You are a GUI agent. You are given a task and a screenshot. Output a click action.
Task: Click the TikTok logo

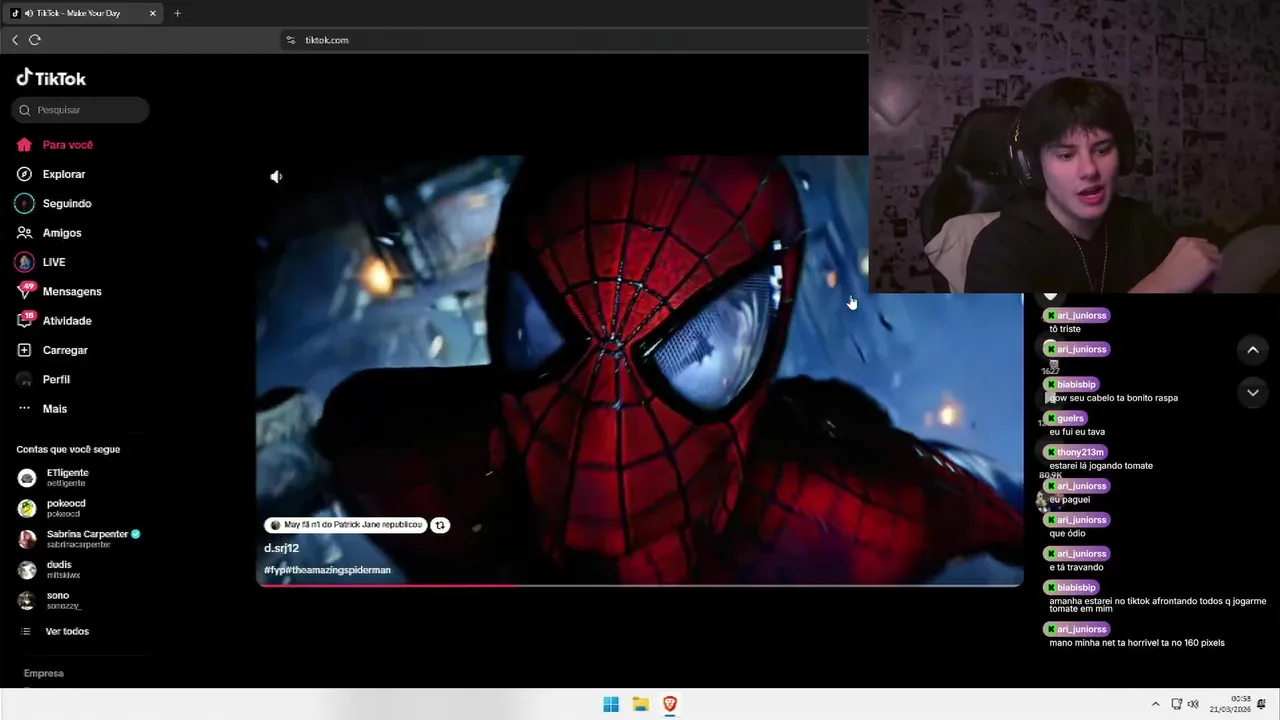[51, 78]
